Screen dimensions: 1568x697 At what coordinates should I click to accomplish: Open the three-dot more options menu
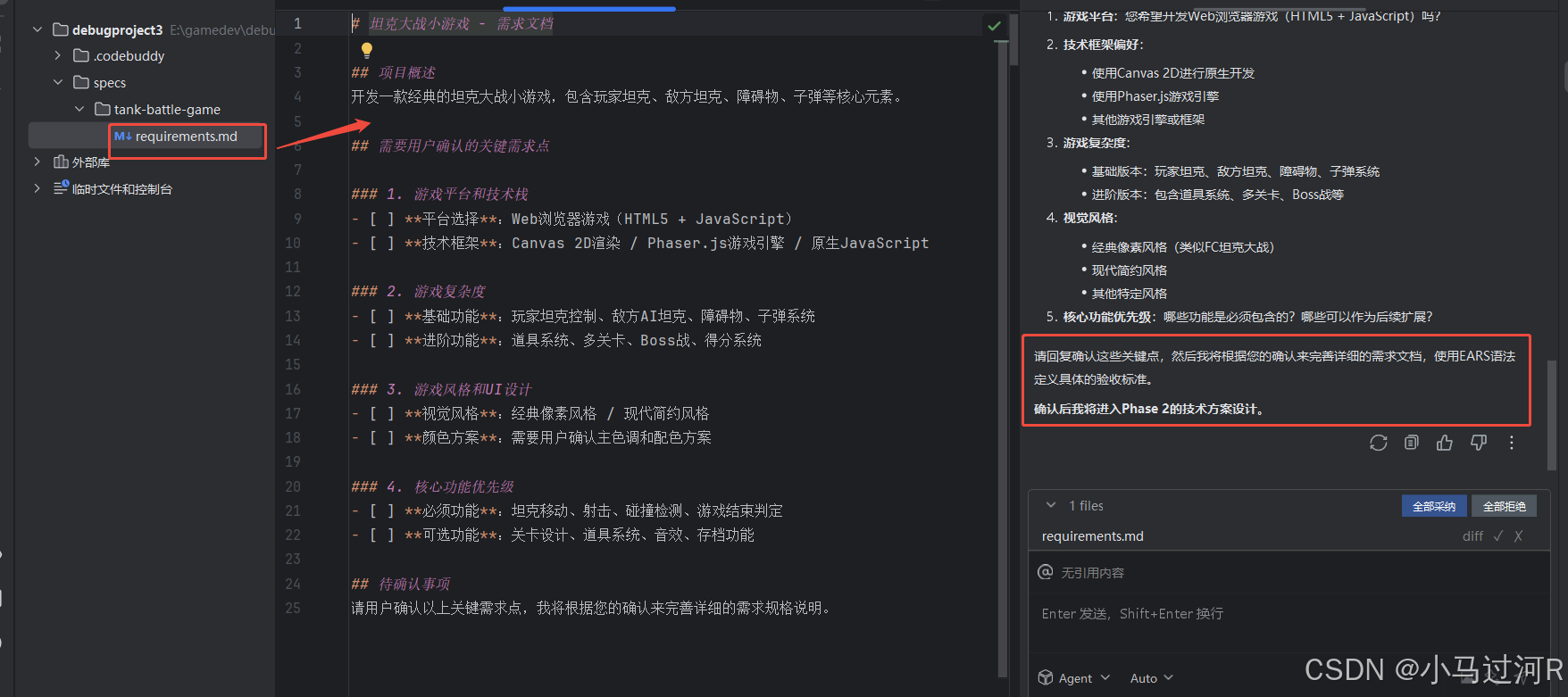(1512, 443)
